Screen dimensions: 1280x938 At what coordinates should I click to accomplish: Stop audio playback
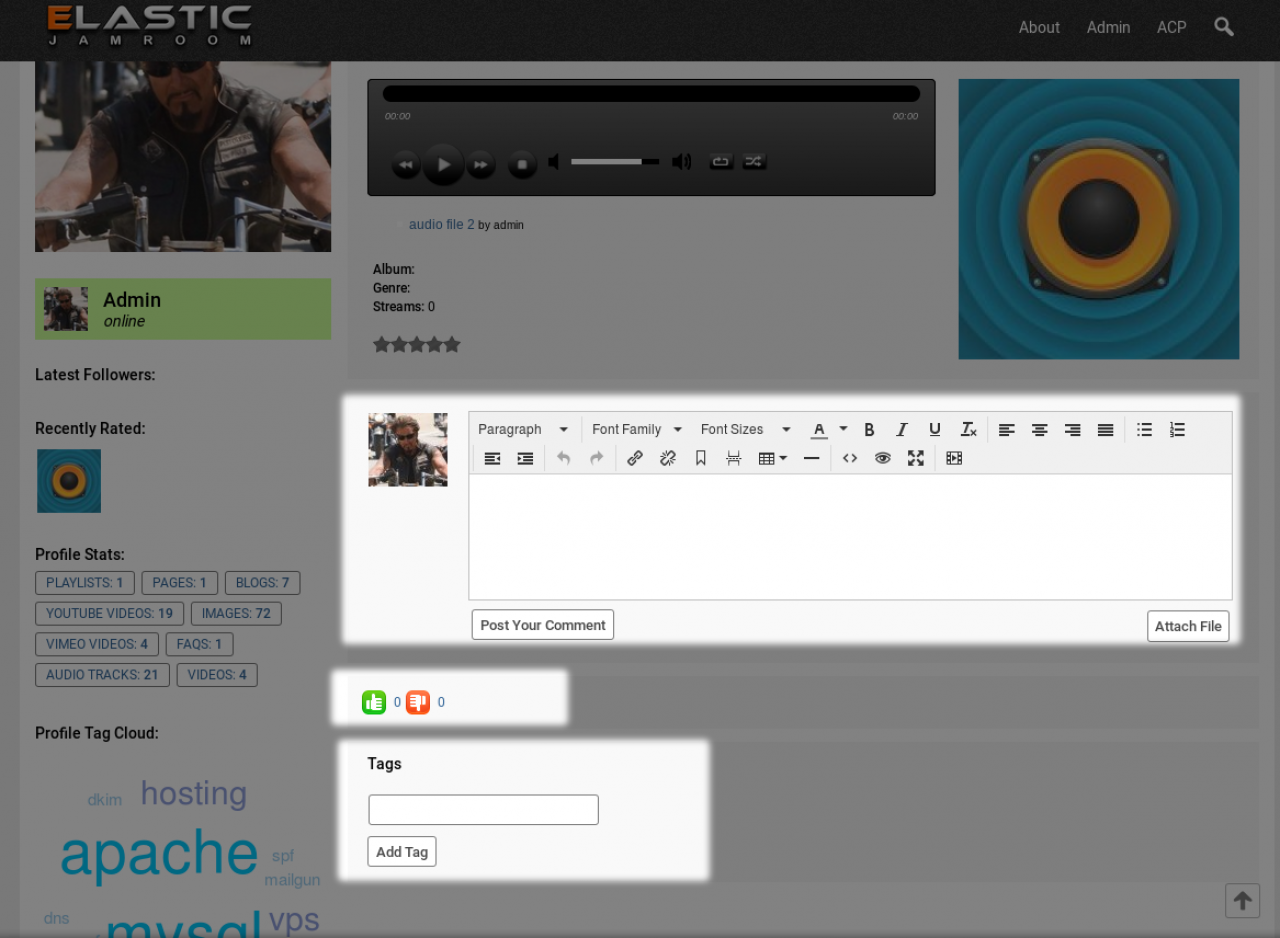pos(522,164)
